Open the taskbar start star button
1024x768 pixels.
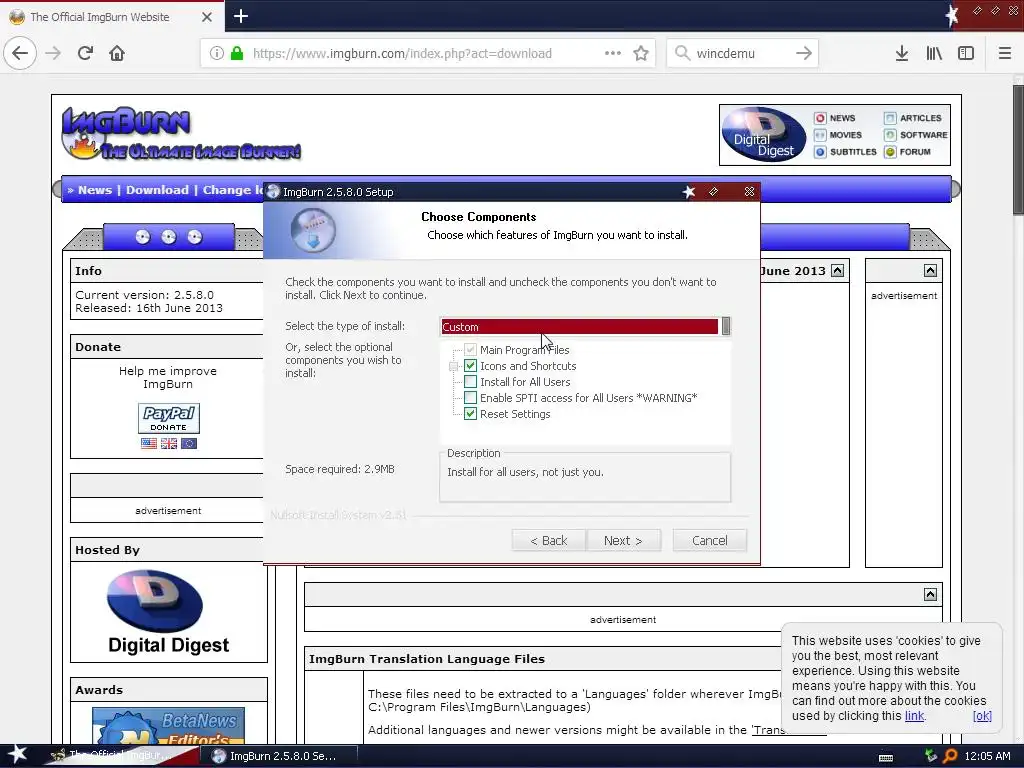tap(17, 755)
